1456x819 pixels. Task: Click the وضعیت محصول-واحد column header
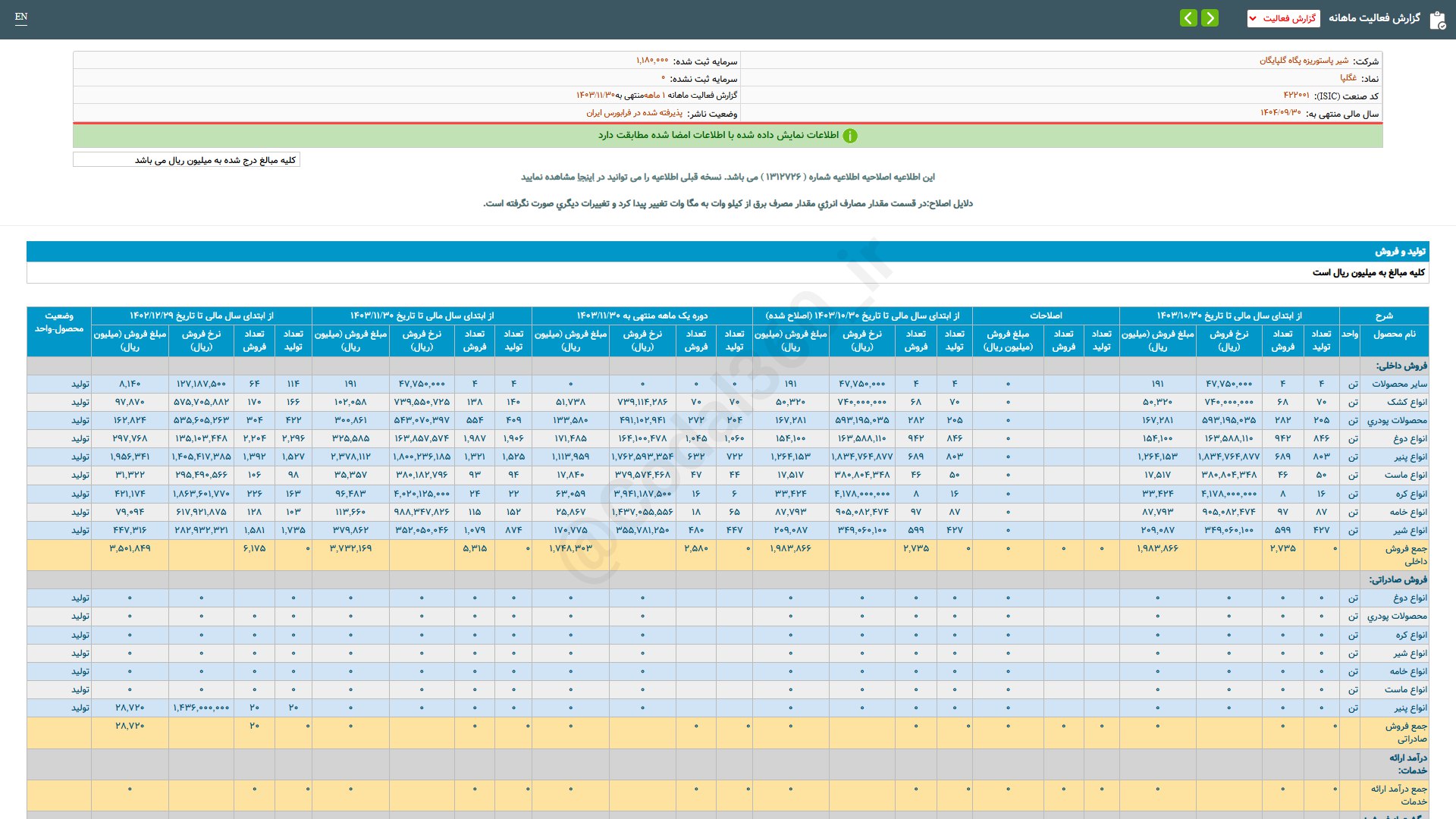click(59, 322)
